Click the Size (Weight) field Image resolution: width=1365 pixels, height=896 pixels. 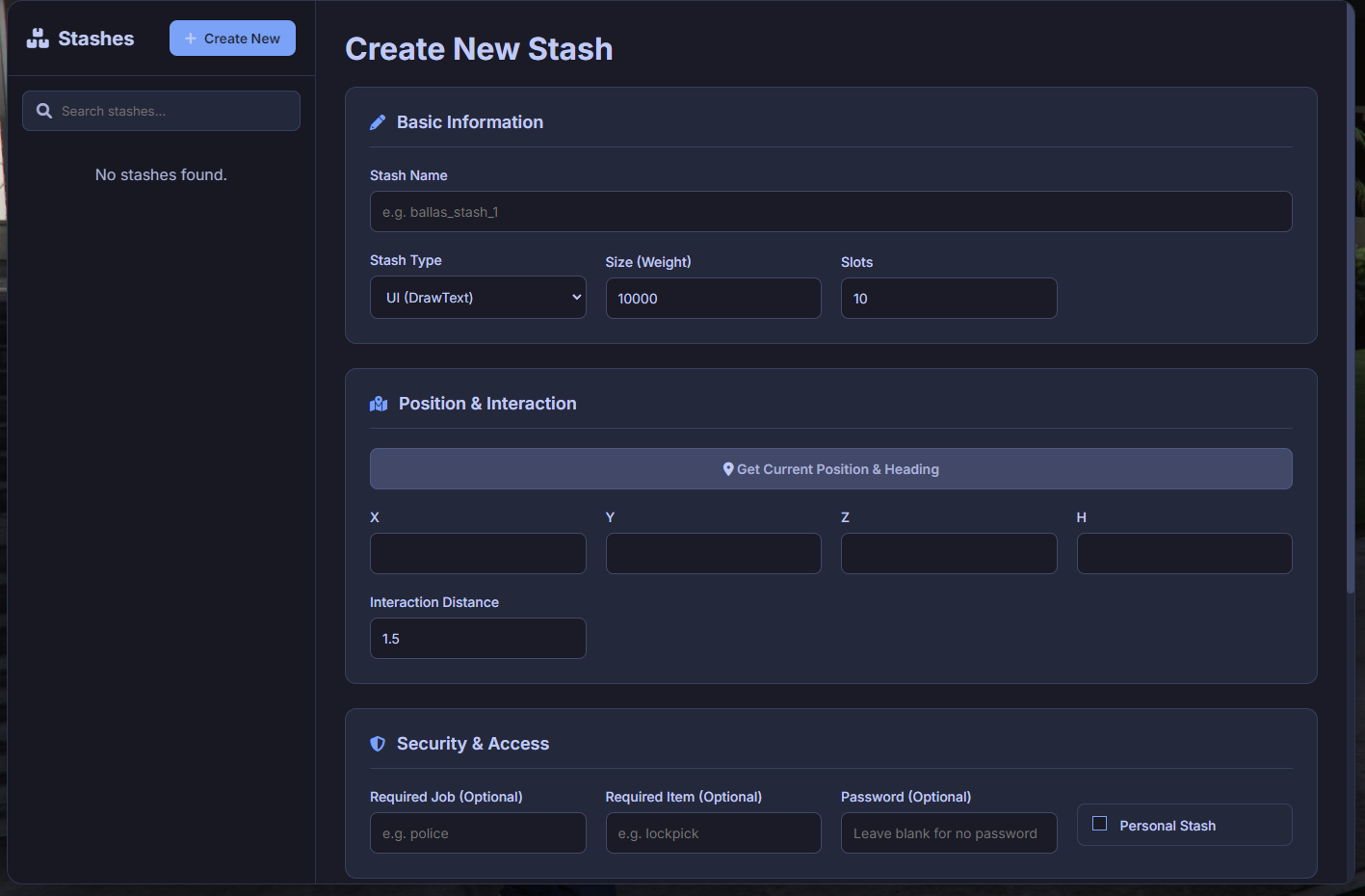coord(713,298)
